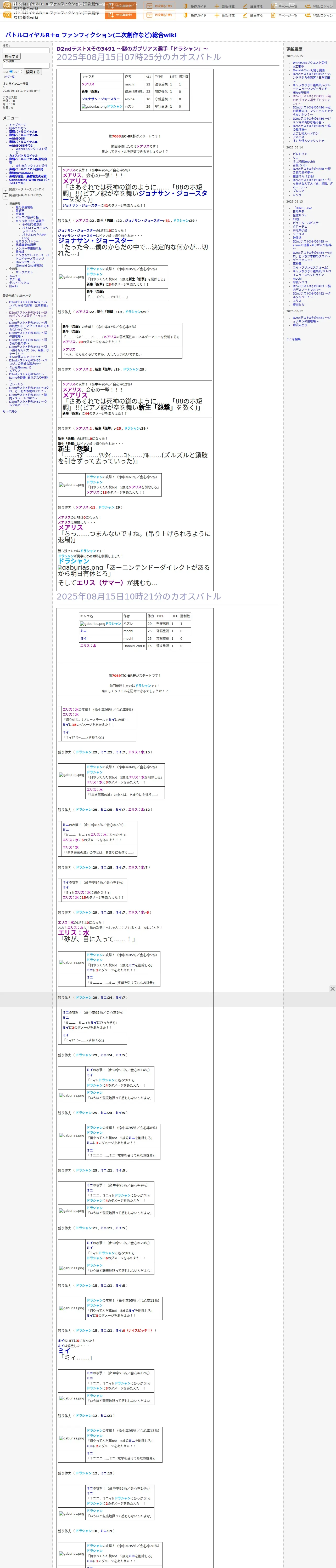Open タグ一覧 link in sidebar
Screen dimensions: 336x1568
point(15,279)
